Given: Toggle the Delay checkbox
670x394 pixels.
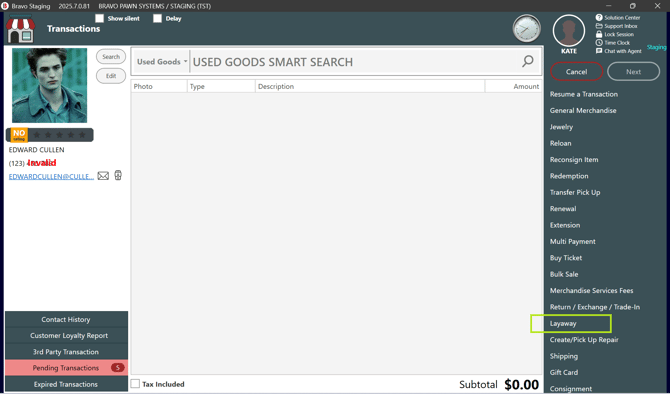Looking at the screenshot, I should coord(158,18).
